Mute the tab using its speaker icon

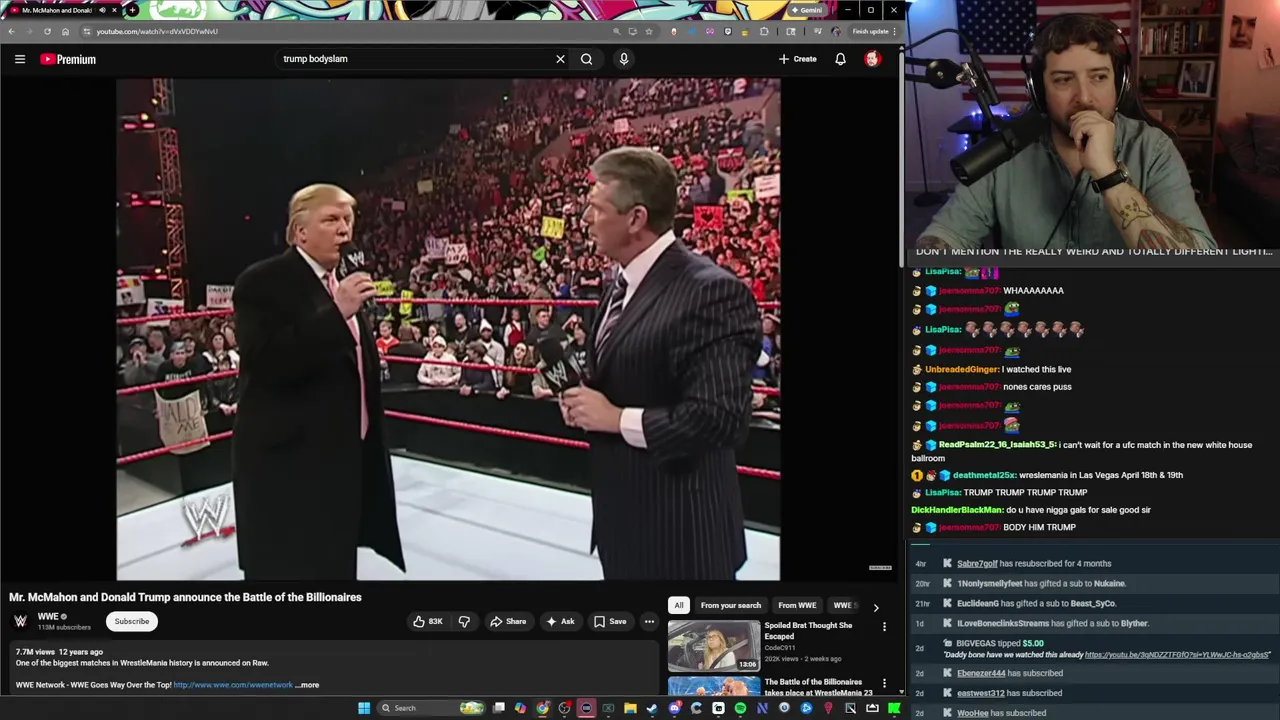pyautogui.click(x=102, y=10)
